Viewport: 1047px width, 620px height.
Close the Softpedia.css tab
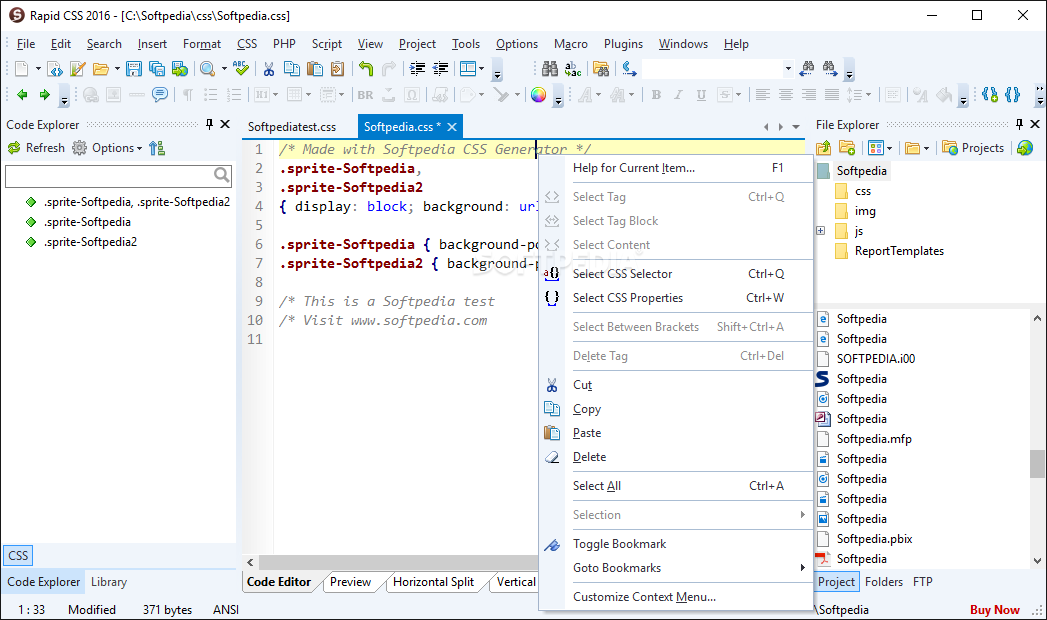coord(452,127)
